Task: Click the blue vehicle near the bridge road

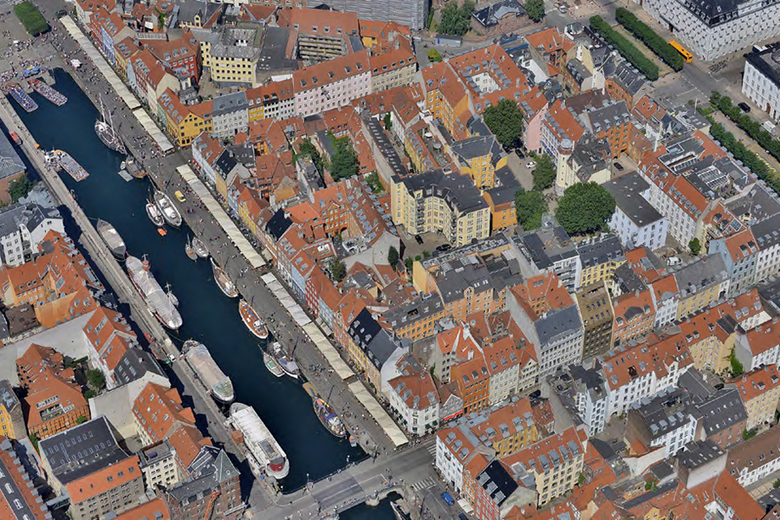Action: pos(447,498)
